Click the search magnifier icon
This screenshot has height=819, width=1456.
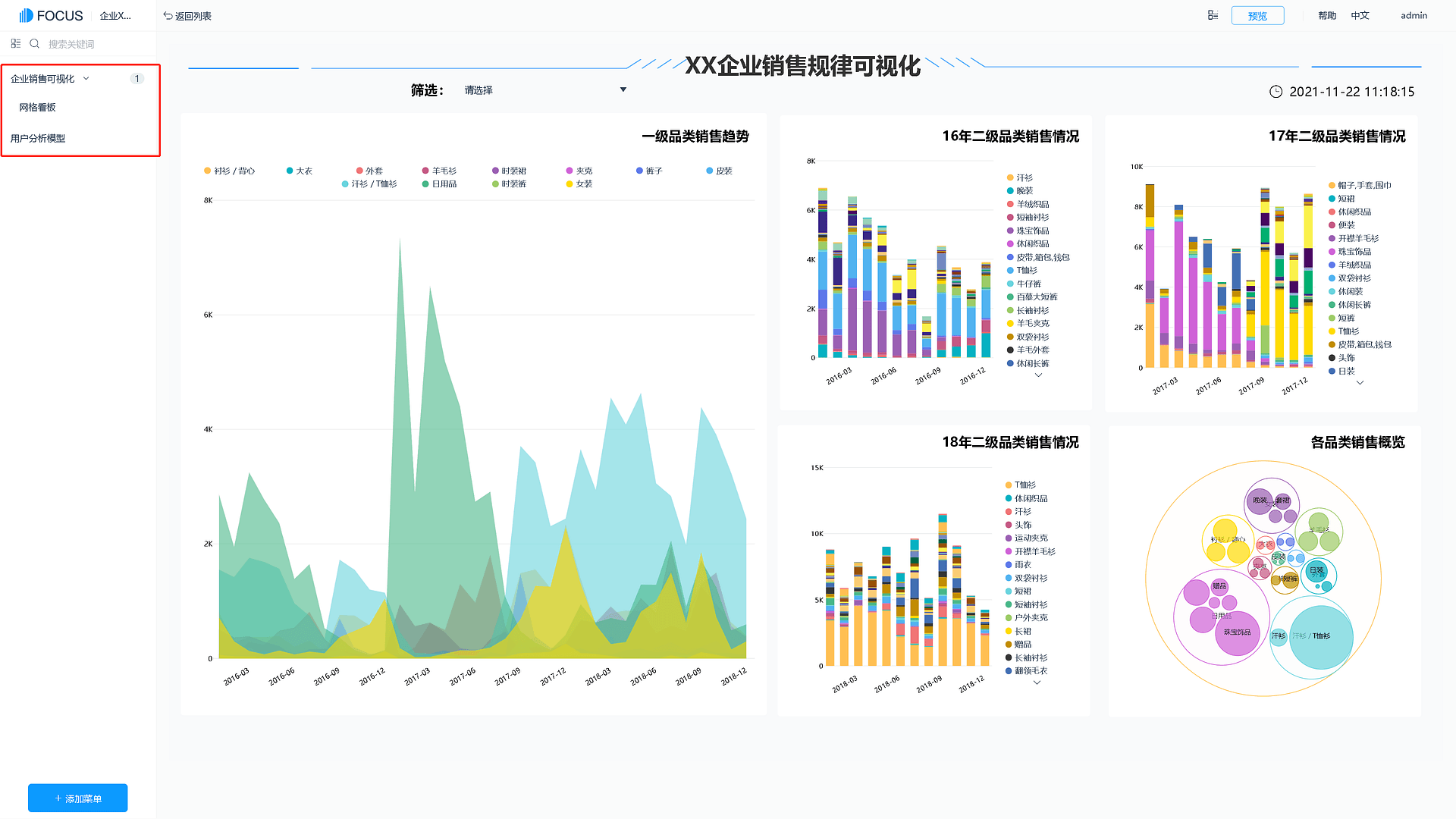34,44
